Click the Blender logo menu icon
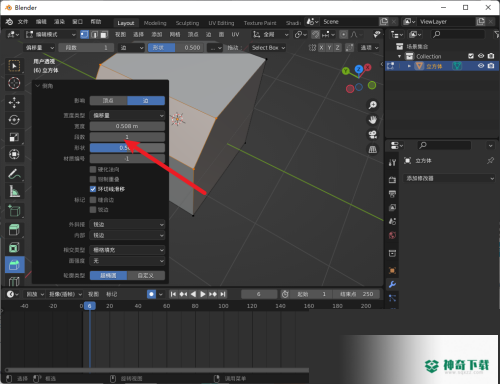This screenshot has height=384, width=500. [9, 22]
